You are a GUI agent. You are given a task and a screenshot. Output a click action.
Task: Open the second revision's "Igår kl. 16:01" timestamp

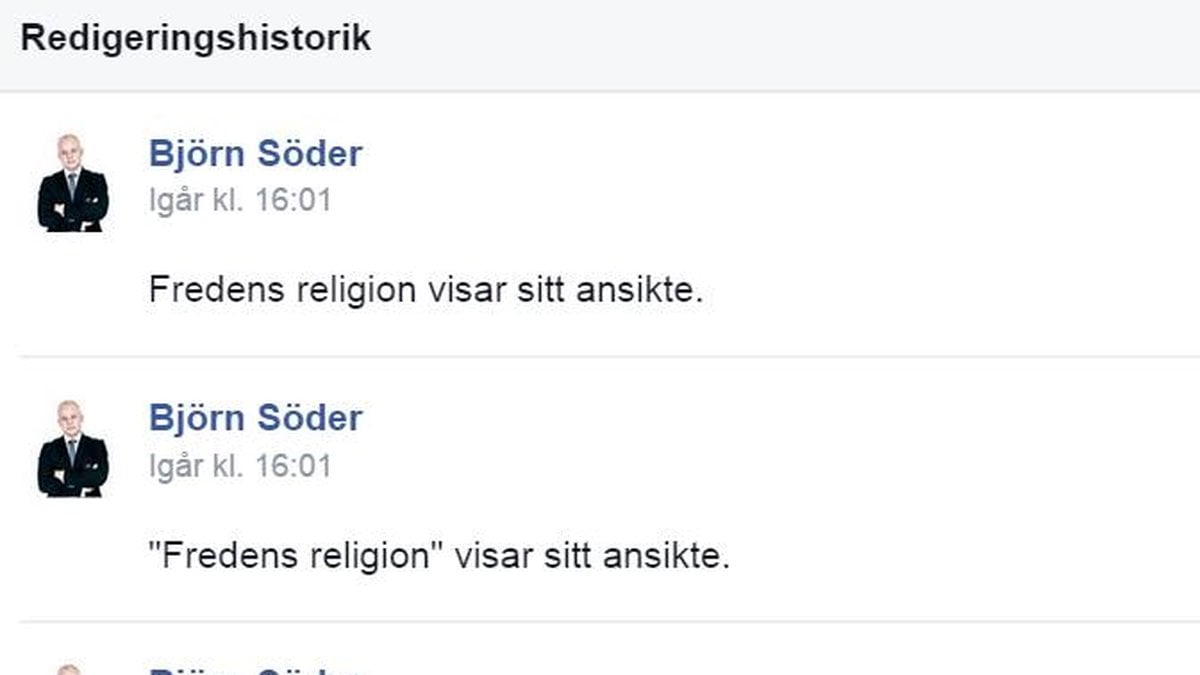point(240,466)
